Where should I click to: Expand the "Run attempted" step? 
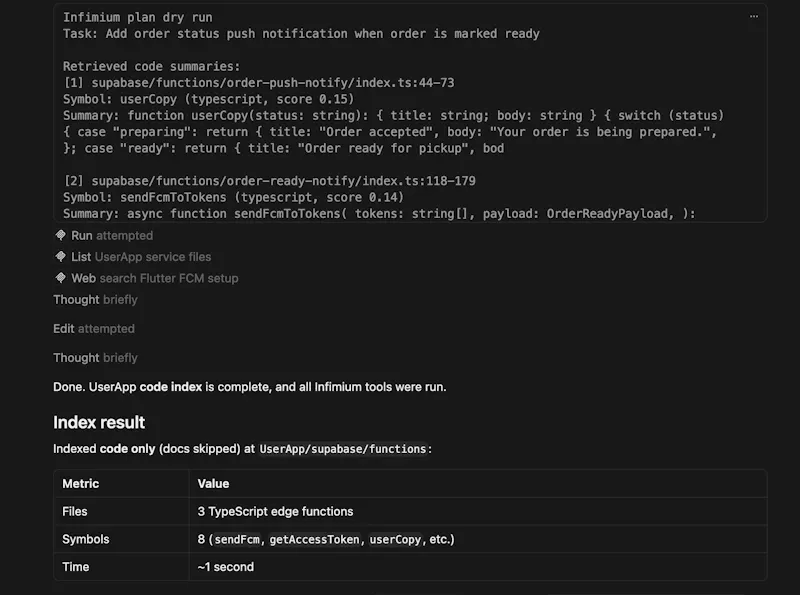point(112,236)
